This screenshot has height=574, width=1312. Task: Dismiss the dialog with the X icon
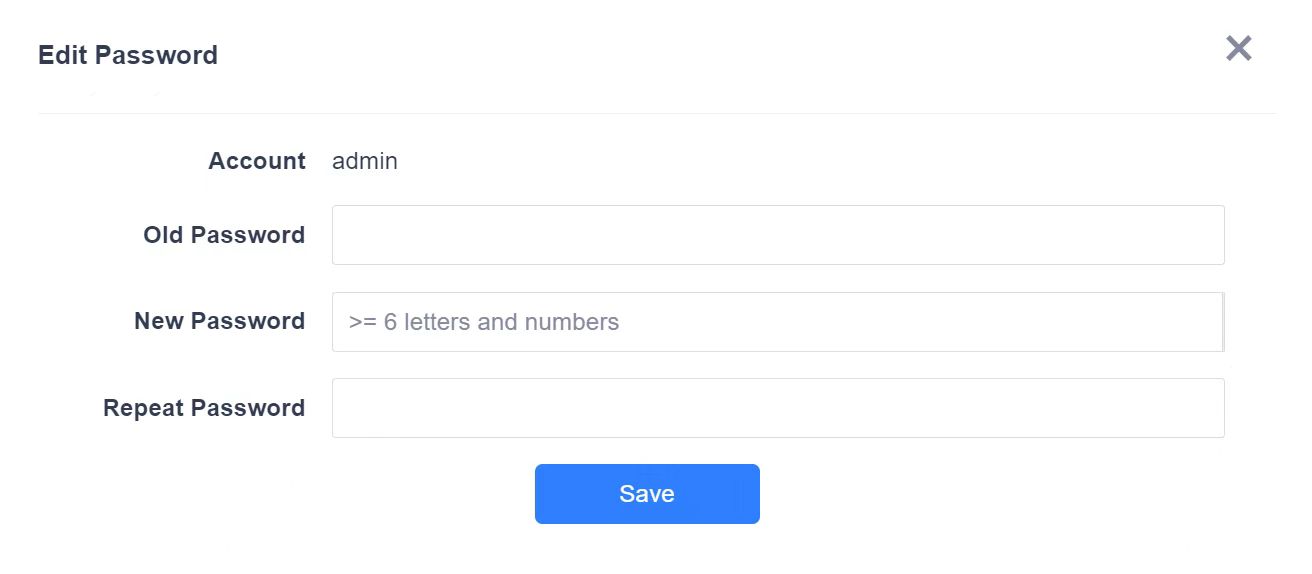coord(1238,48)
